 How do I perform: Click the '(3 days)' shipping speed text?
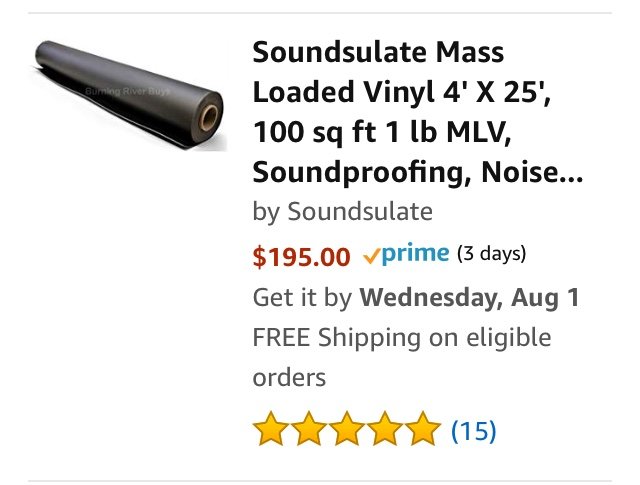pos(491,254)
